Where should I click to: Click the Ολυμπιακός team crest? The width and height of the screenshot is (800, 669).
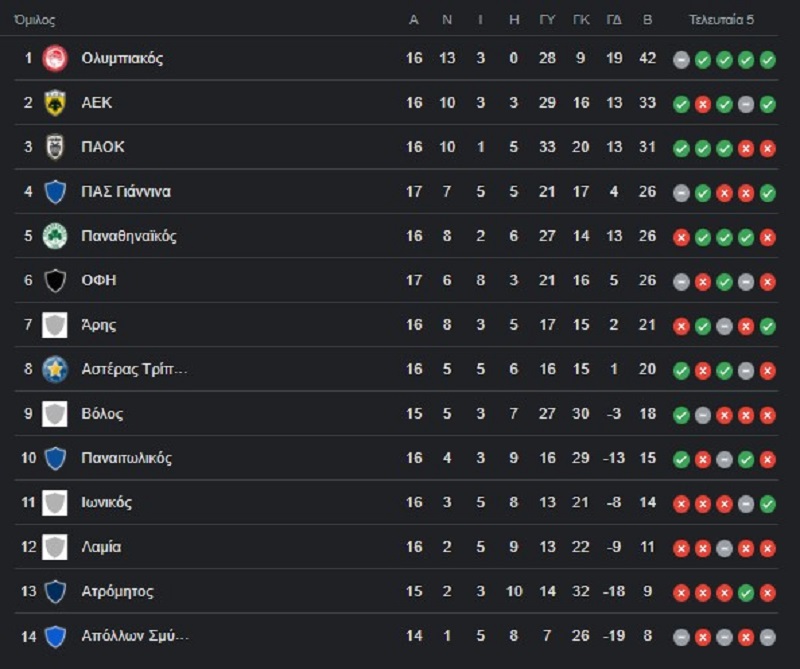[55, 58]
